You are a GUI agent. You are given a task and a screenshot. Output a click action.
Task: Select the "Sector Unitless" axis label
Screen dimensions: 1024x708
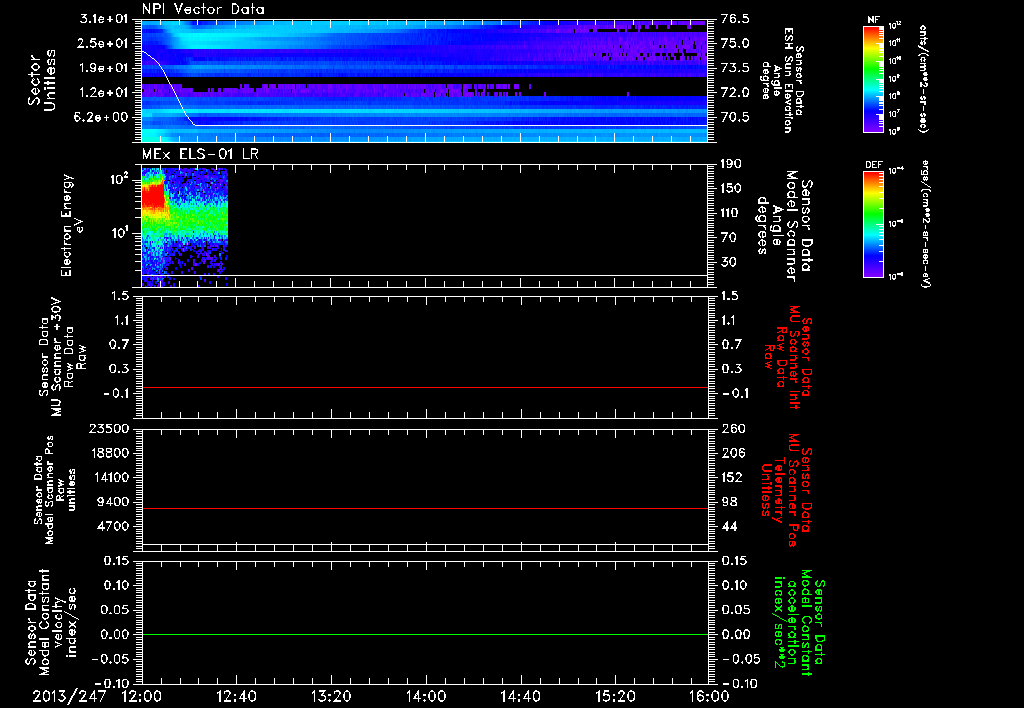tap(42, 80)
